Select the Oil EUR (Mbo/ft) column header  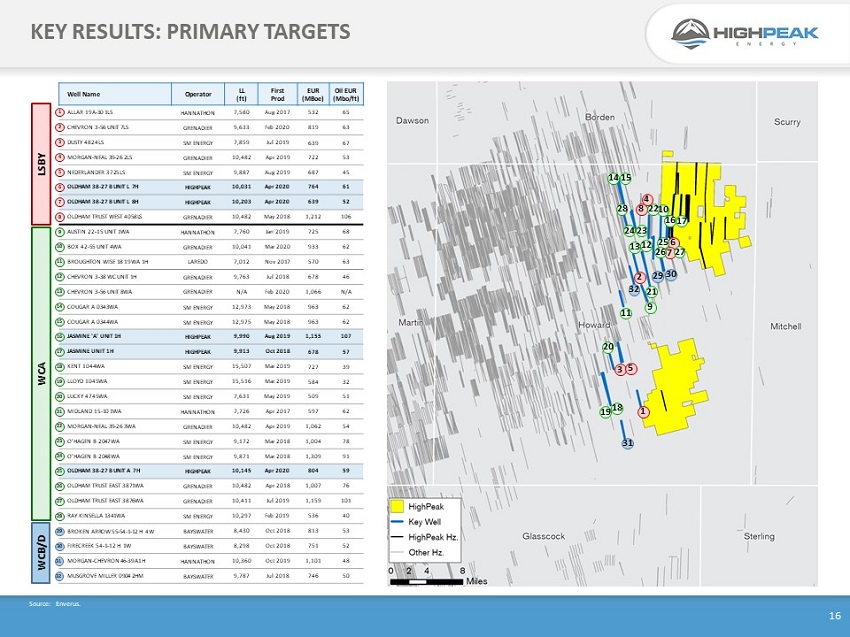[x=346, y=94]
